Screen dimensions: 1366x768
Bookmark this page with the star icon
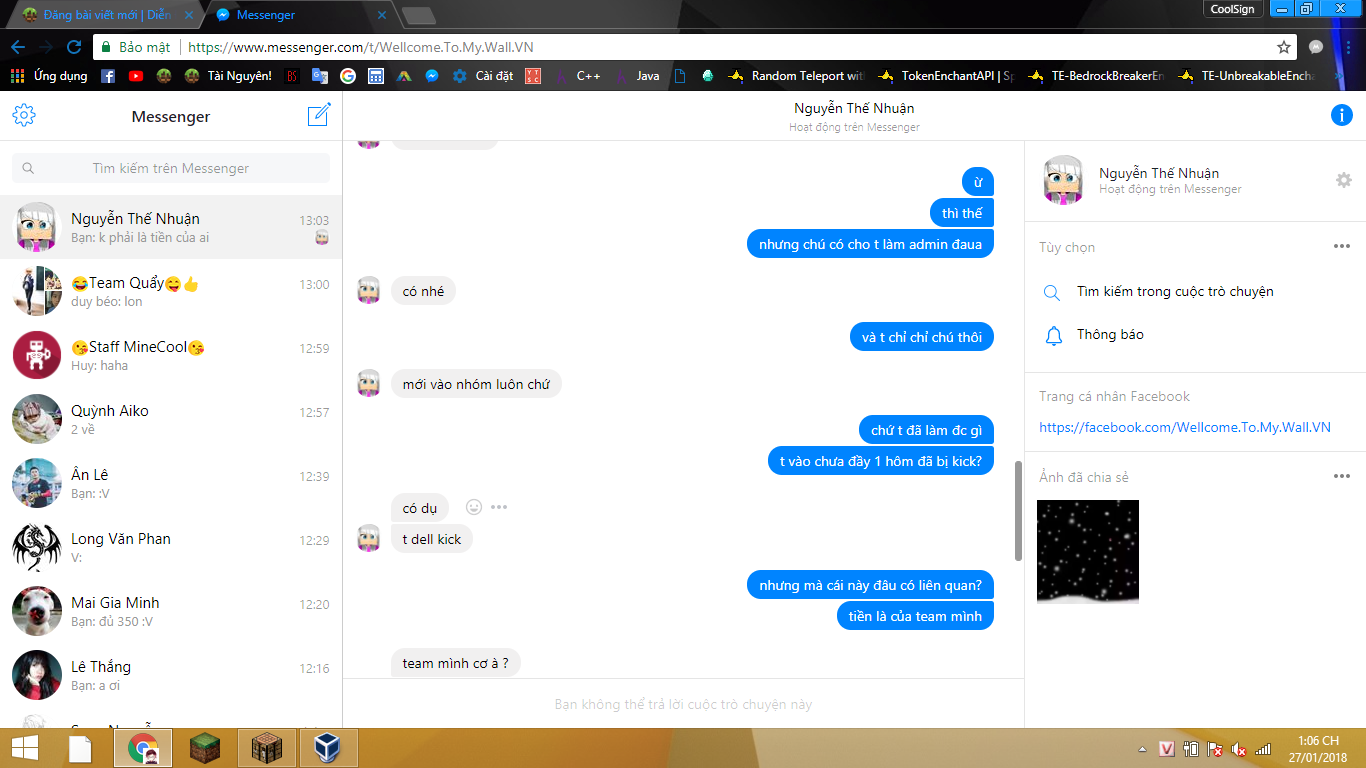tap(1284, 47)
